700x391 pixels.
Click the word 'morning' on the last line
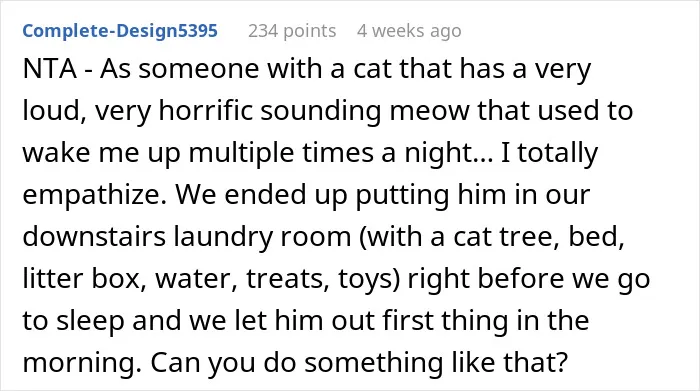click(79, 363)
